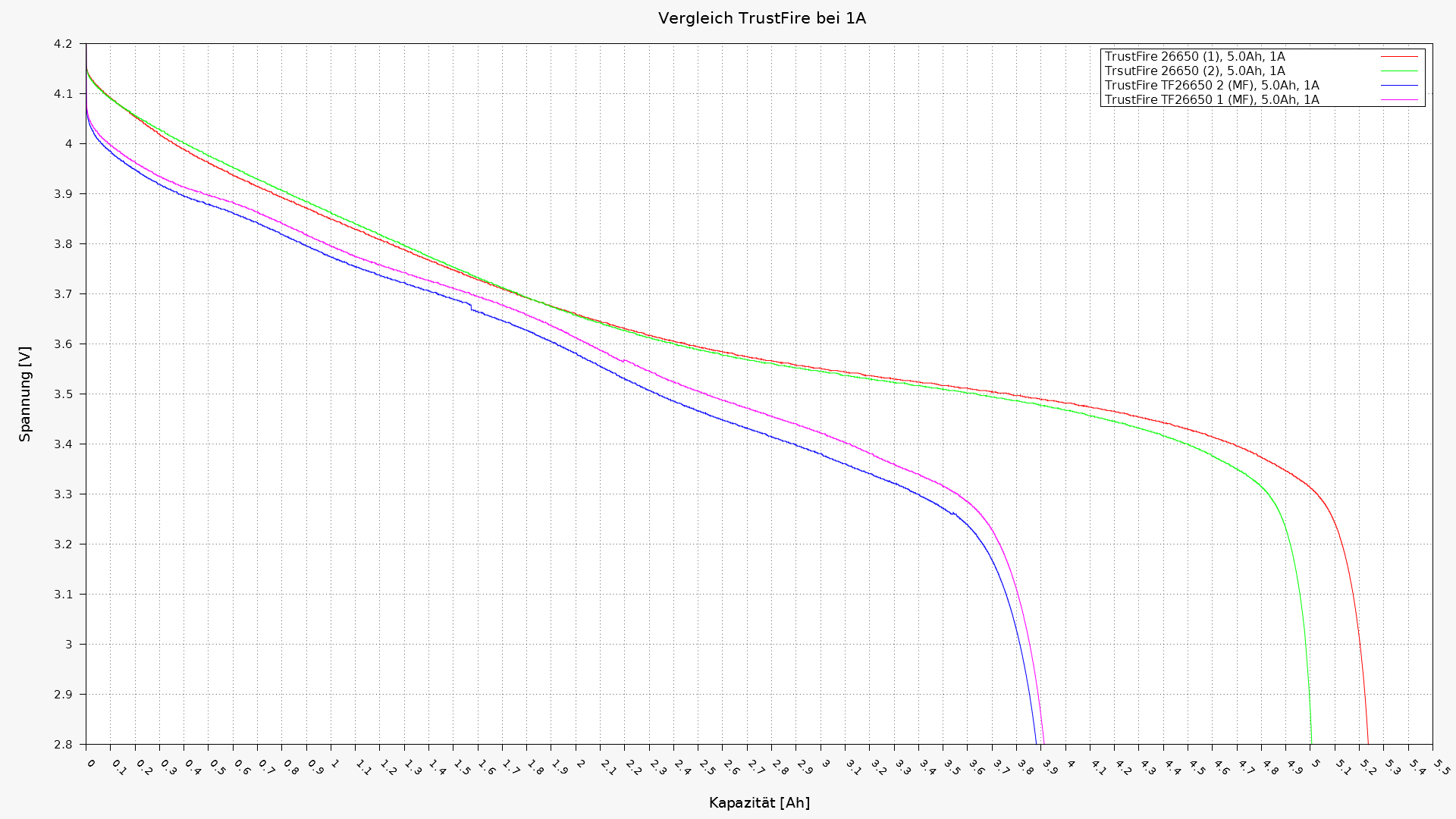Image resolution: width=1456 pixels, height=819 pixels.
Task: Click Spannung axis tick label "4.2"
Action: tap(63, 44)
